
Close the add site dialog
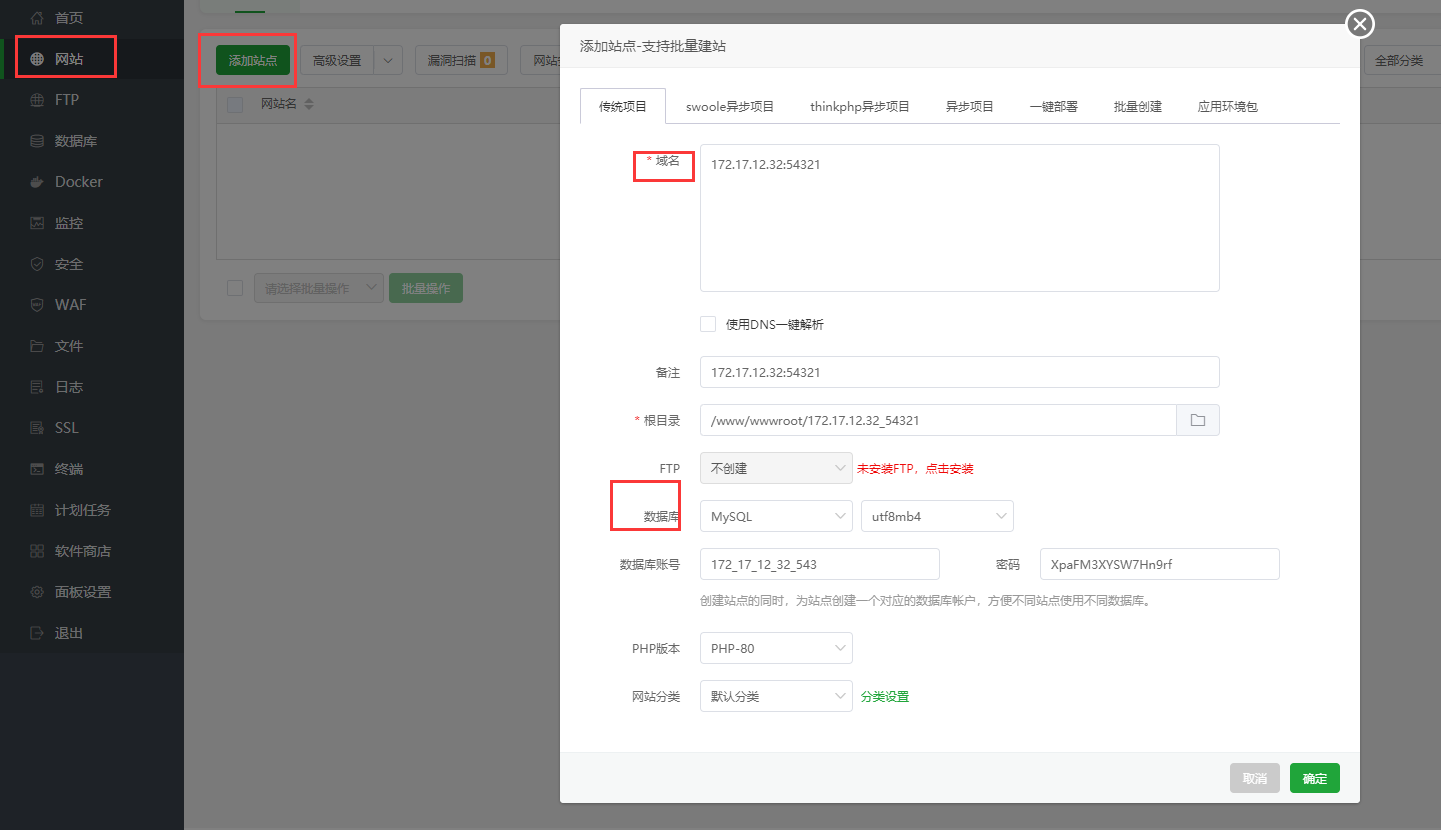(x=1360, y=24)
